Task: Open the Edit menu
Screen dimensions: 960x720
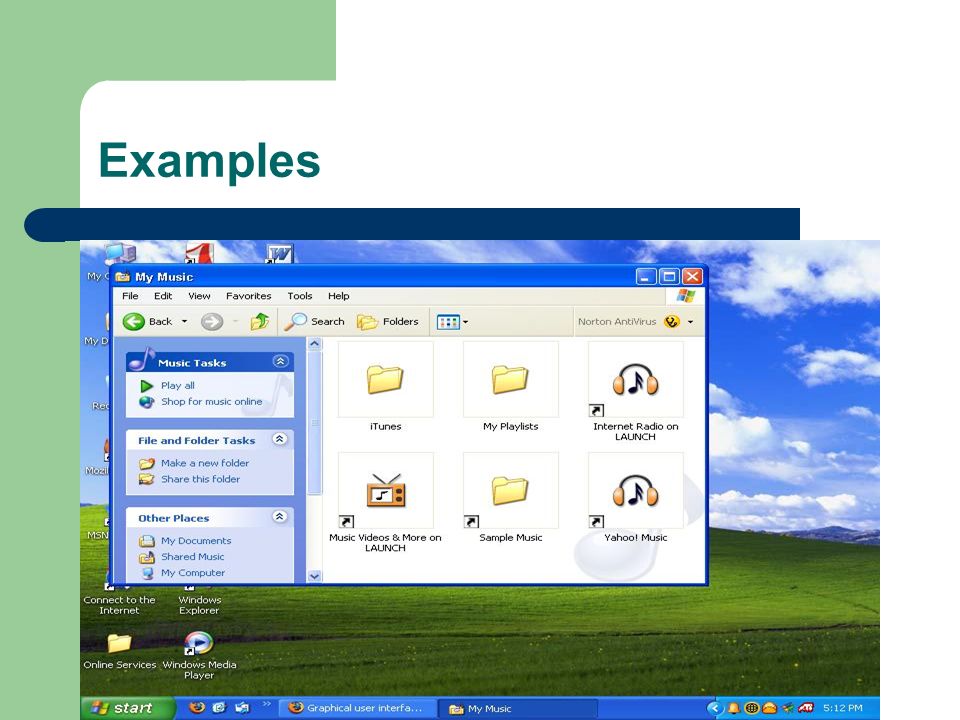Action: (x=163, y=296)
